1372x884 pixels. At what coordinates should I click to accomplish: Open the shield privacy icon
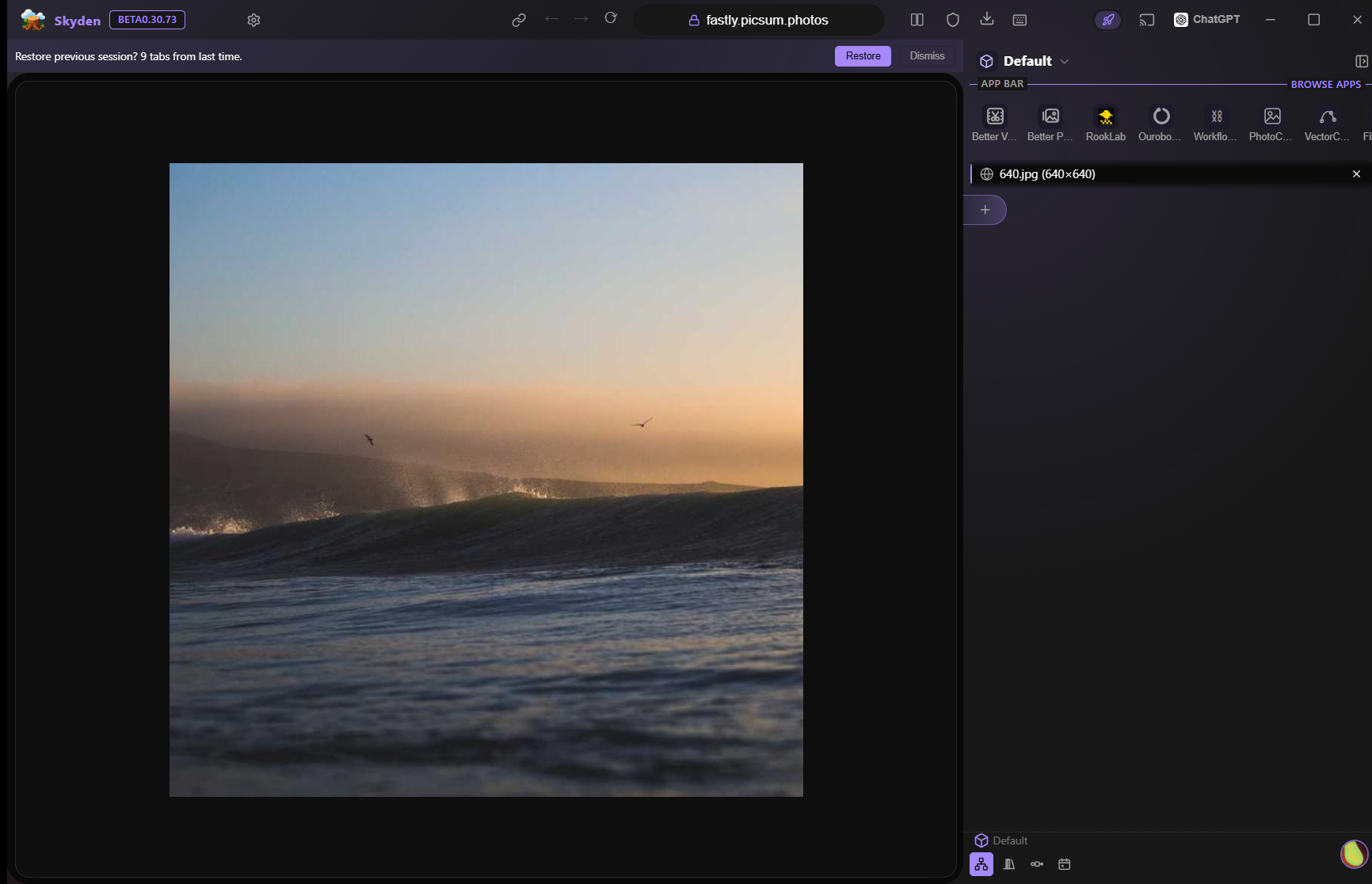(953, 20)
